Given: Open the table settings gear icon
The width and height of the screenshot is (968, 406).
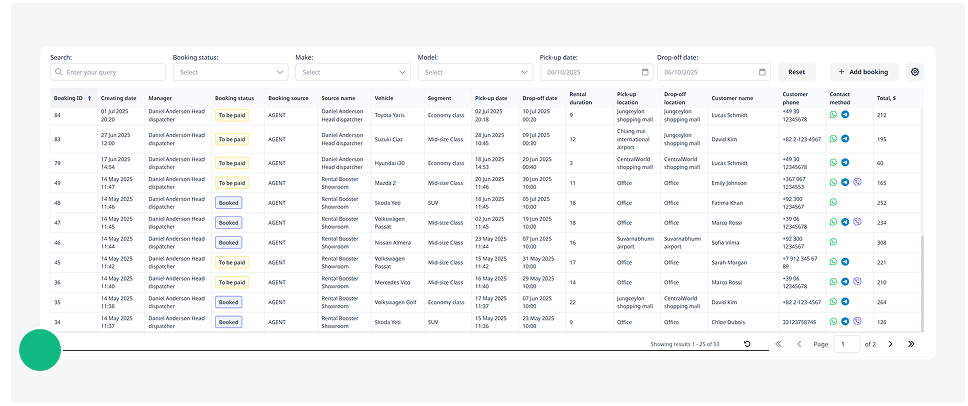Looking at the screenshot, I should 914,72.
